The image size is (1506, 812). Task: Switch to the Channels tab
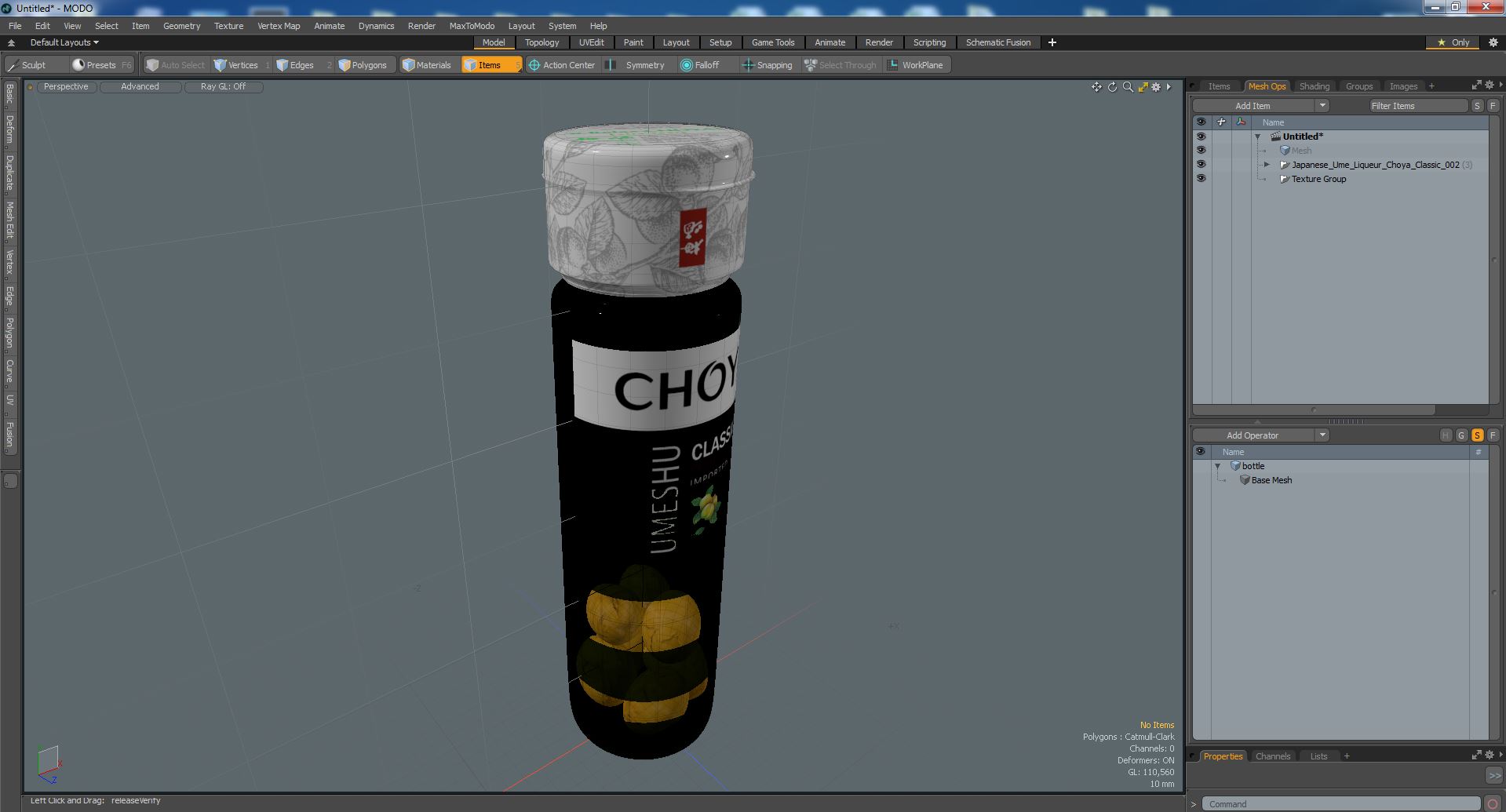[1272, 756]
